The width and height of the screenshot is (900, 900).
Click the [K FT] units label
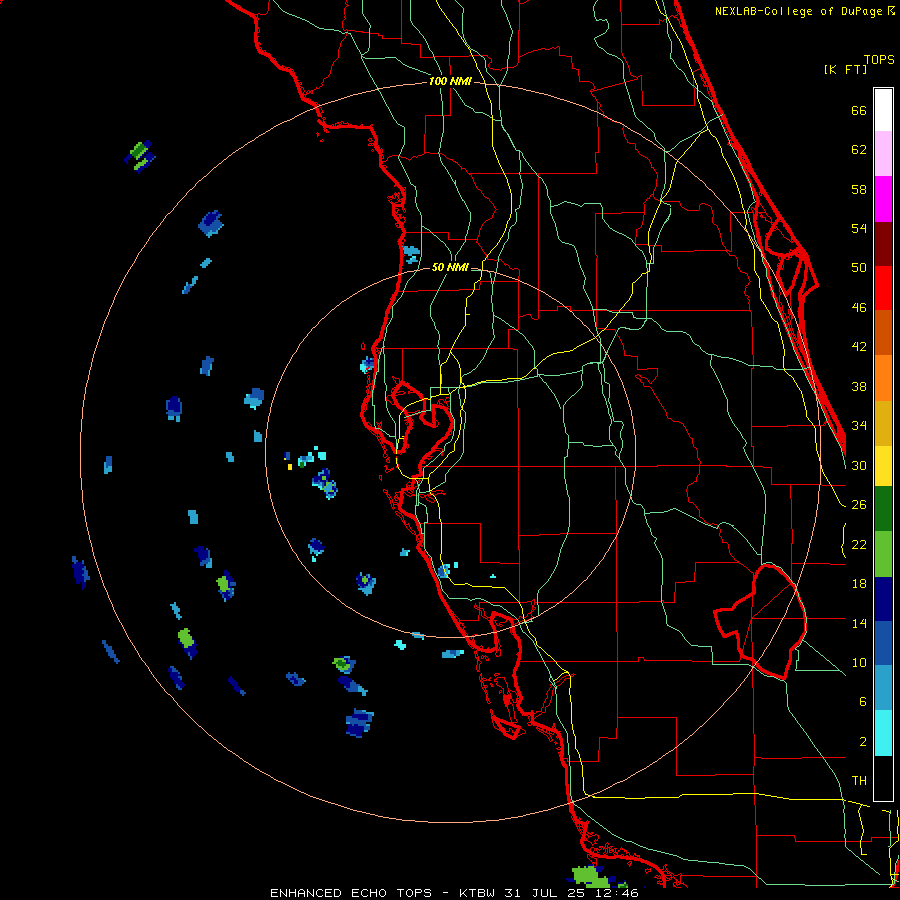tap(845, 69)
